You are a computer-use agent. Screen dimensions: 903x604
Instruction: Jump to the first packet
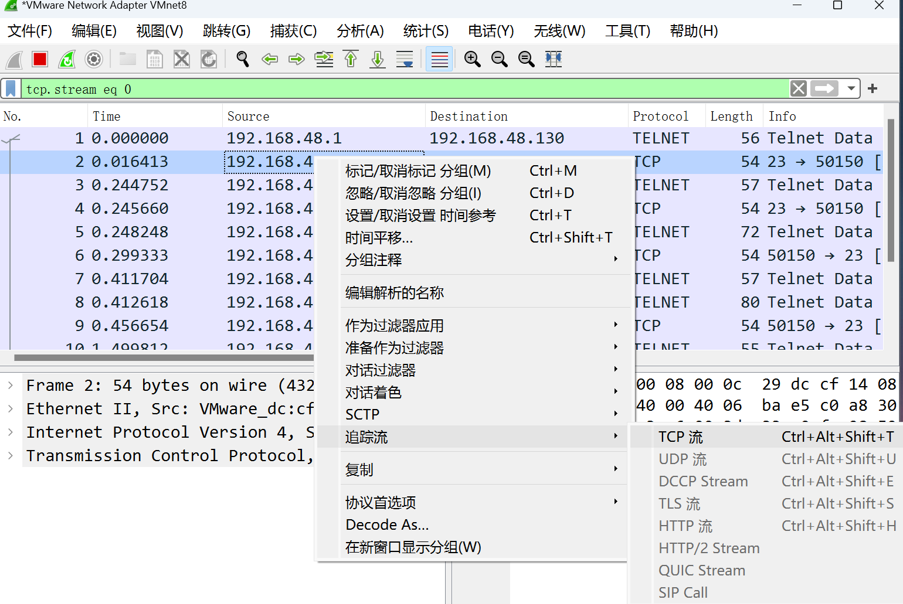pyautogui.click(x=351, y=59)
